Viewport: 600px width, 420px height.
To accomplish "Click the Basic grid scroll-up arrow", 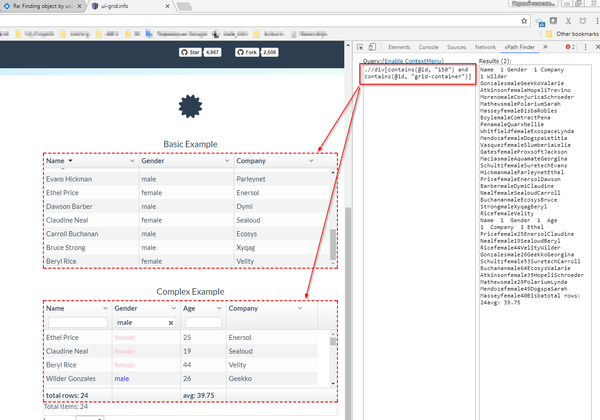I will [x=333, y=173].
